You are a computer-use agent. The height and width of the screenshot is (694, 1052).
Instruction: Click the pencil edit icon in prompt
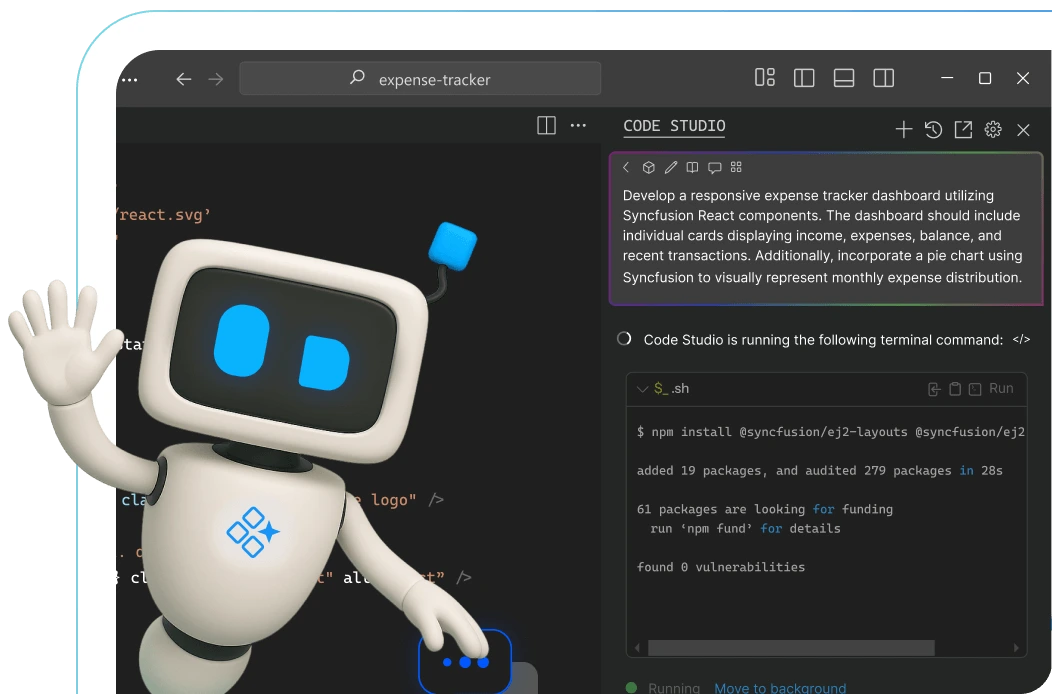(x=670, y=167)
